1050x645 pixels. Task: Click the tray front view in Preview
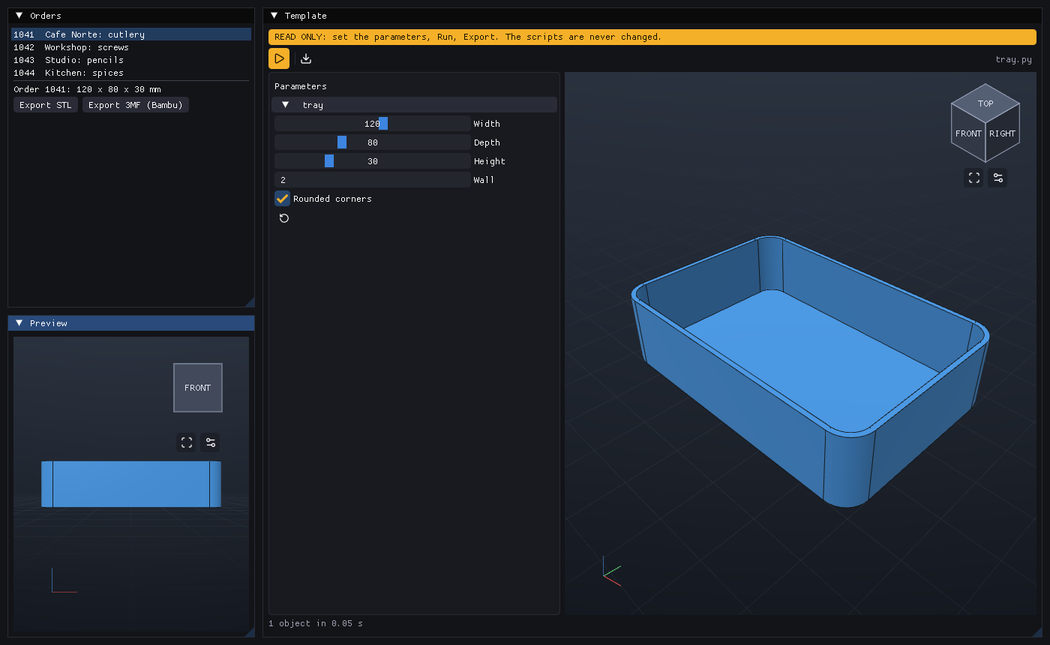[x=131, y=484]
